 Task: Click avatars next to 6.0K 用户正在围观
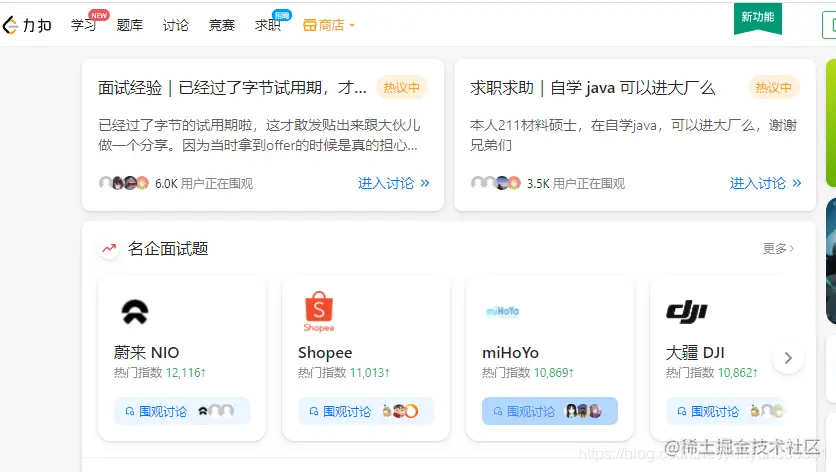[124, 183]
